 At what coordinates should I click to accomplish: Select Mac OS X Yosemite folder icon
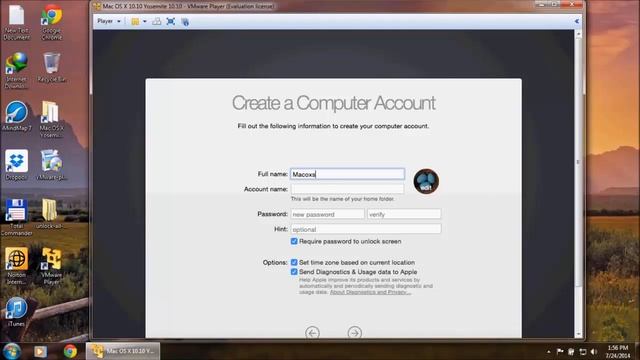[x=51, y=120]
